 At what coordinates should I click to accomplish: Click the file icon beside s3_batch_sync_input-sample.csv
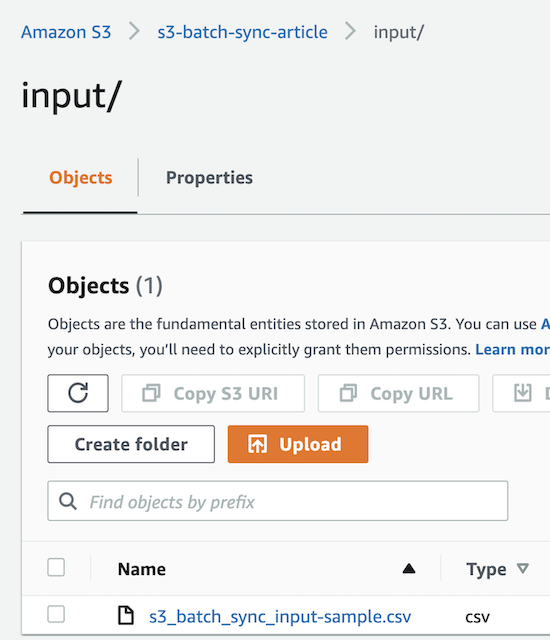[x=126, y=616]
